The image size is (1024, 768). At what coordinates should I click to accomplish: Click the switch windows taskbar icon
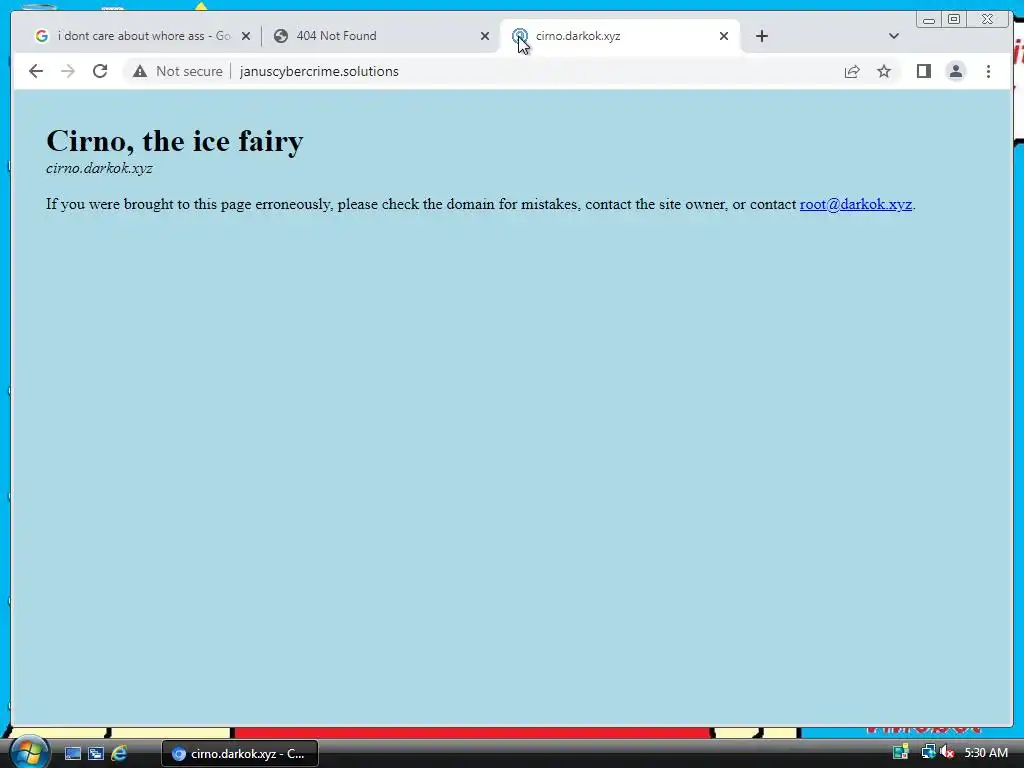click(x=96, y=753)
